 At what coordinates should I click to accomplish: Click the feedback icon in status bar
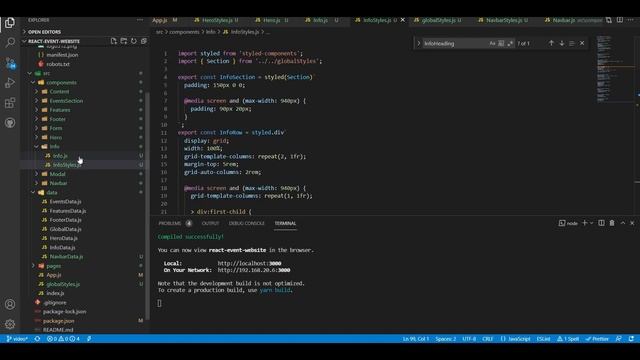click(x=619, y=339)
